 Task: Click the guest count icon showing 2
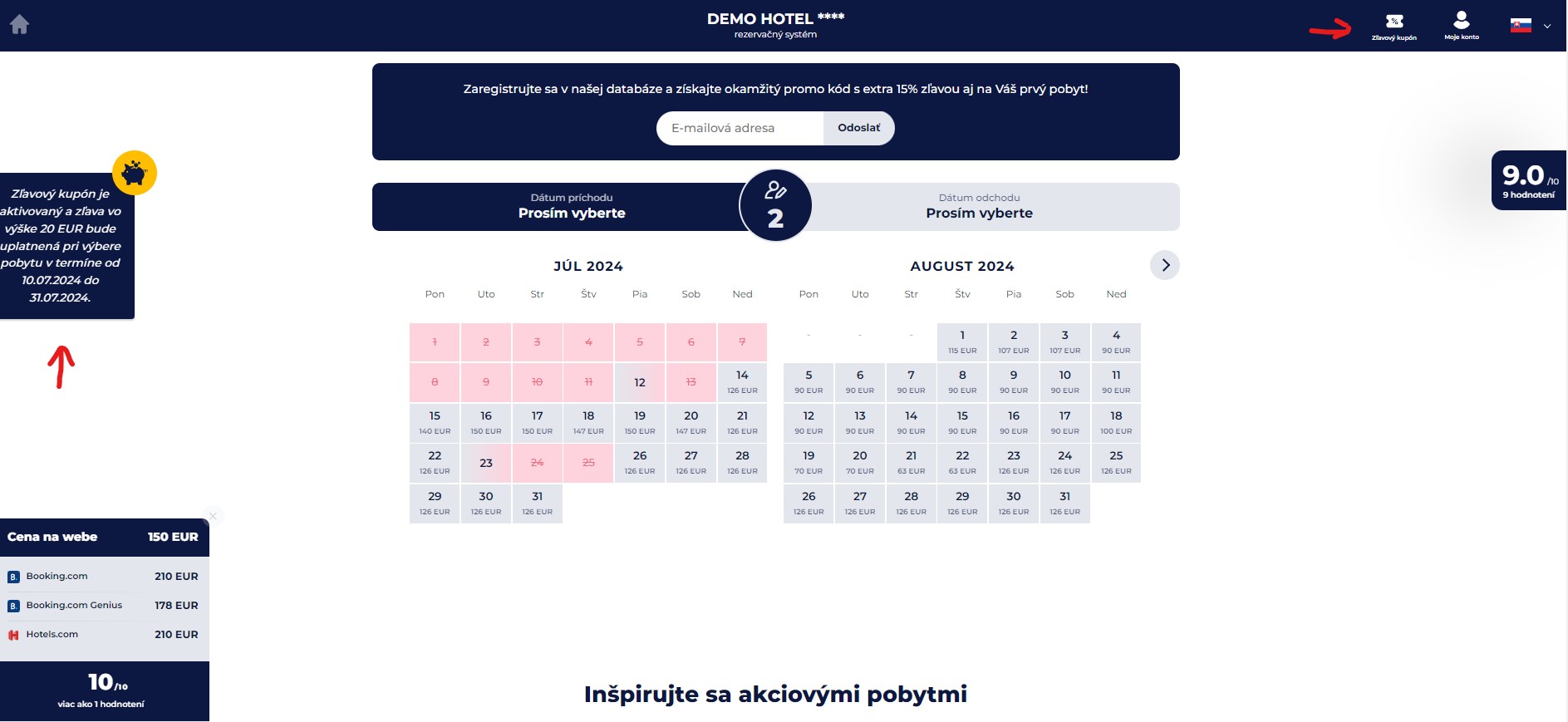coord(775,205)
